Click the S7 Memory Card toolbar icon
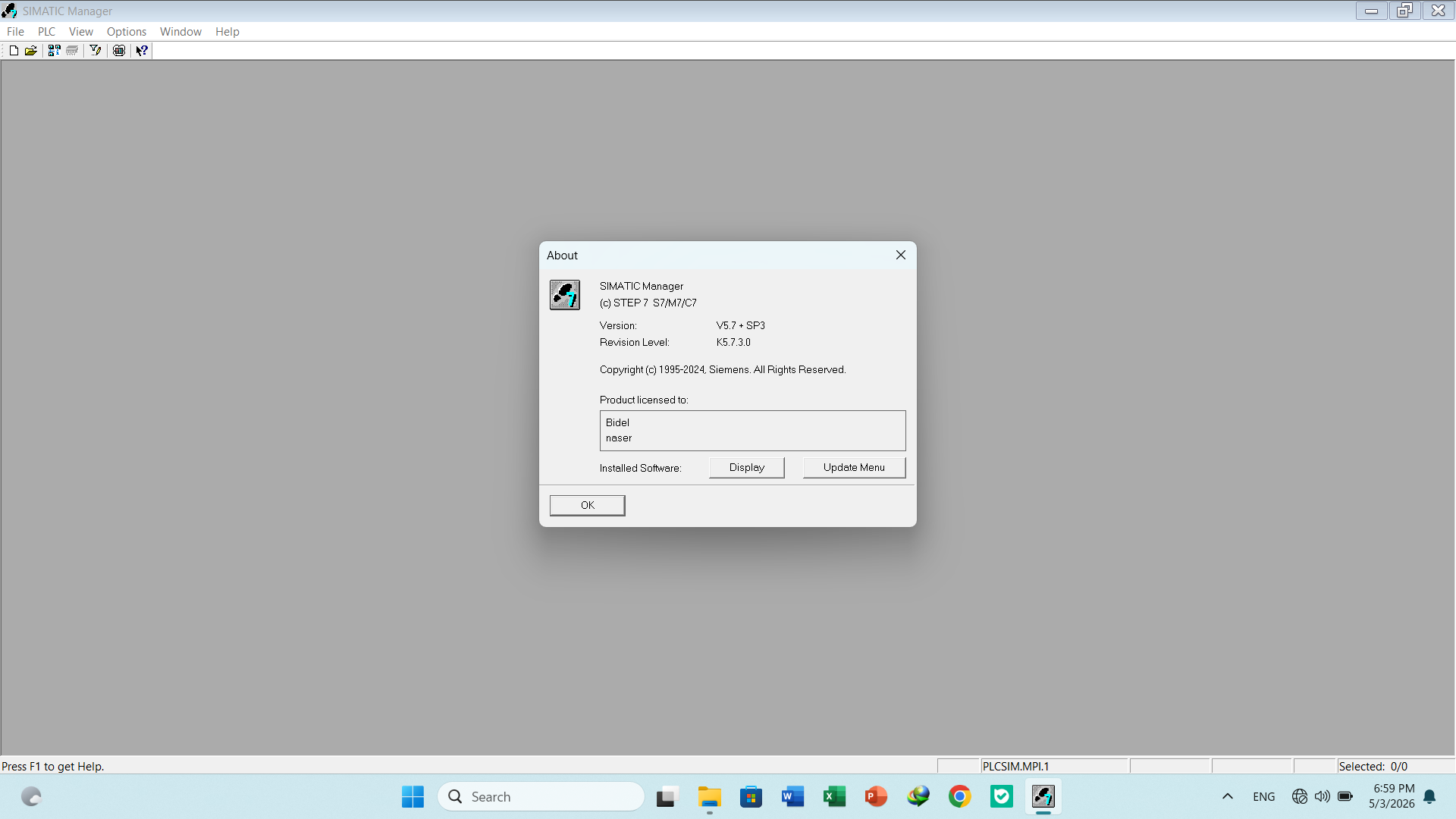1456x819 pixels. tap(72, 51)
